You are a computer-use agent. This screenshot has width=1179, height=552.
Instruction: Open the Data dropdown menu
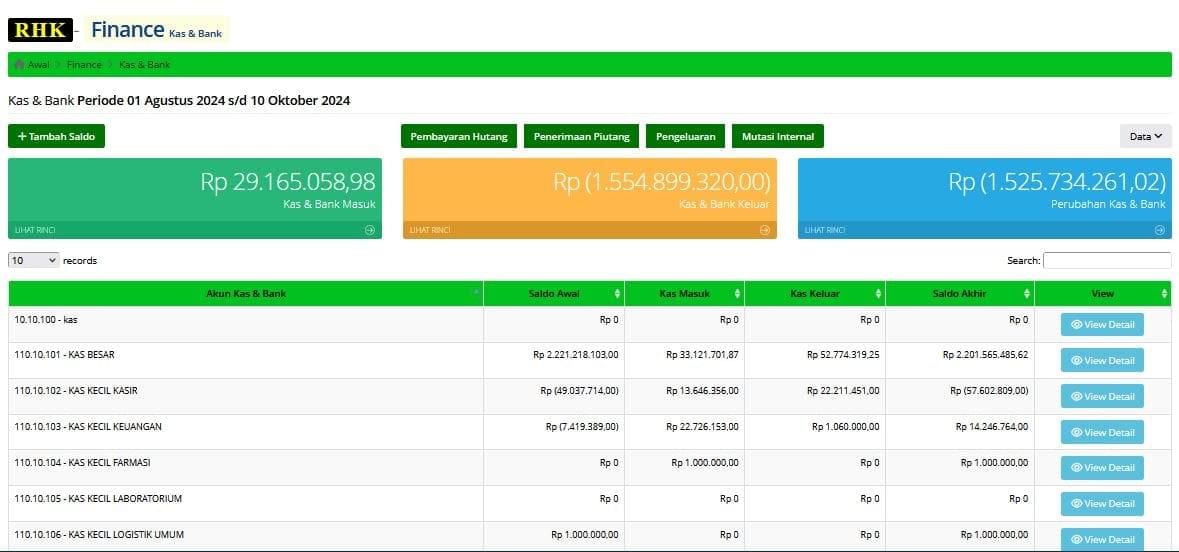pos(1145,136)
